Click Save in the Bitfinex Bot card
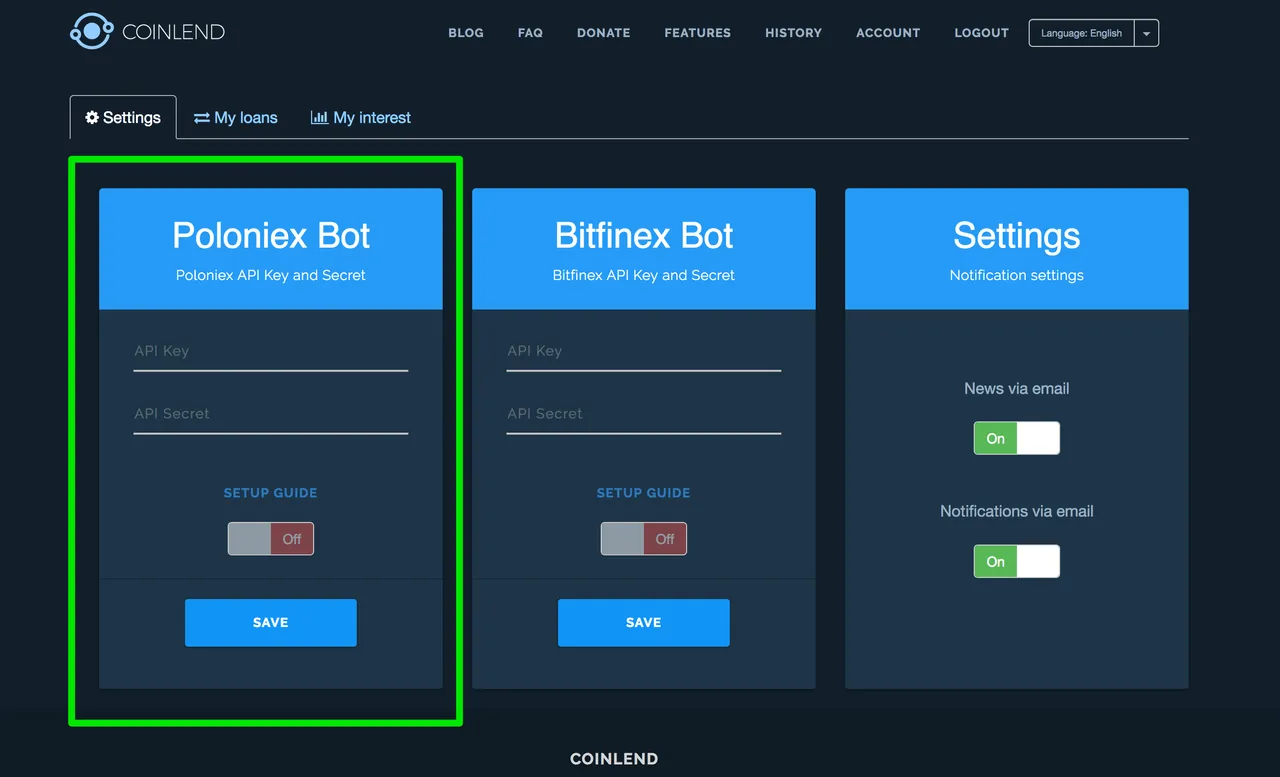Image resolution: width=1280 pixels, height=777 pixels. [x=644, y=622]
